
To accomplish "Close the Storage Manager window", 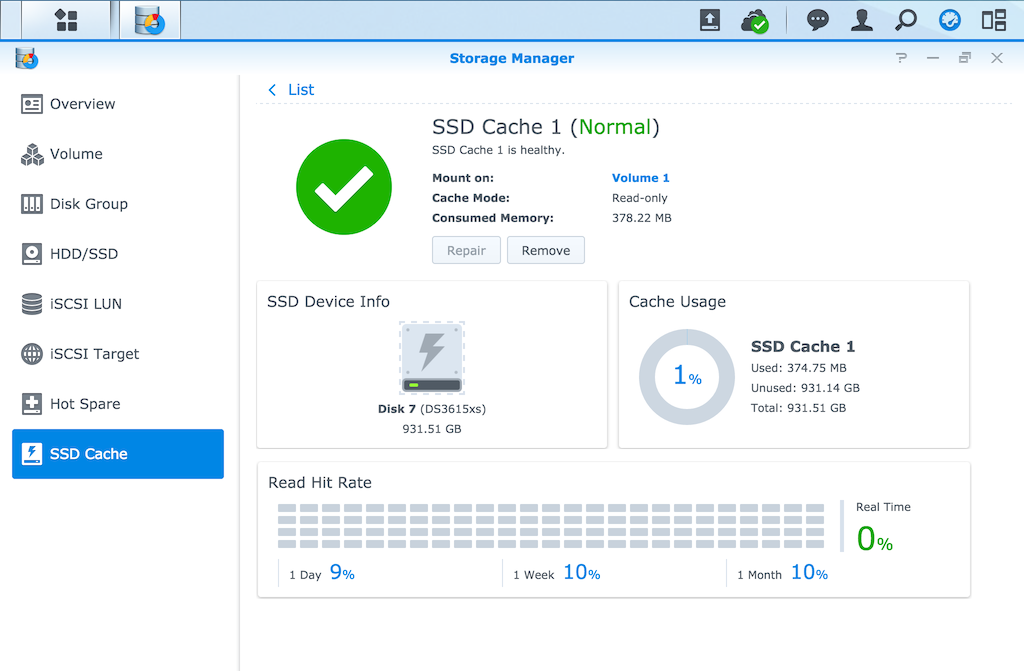I will (997, 58).
